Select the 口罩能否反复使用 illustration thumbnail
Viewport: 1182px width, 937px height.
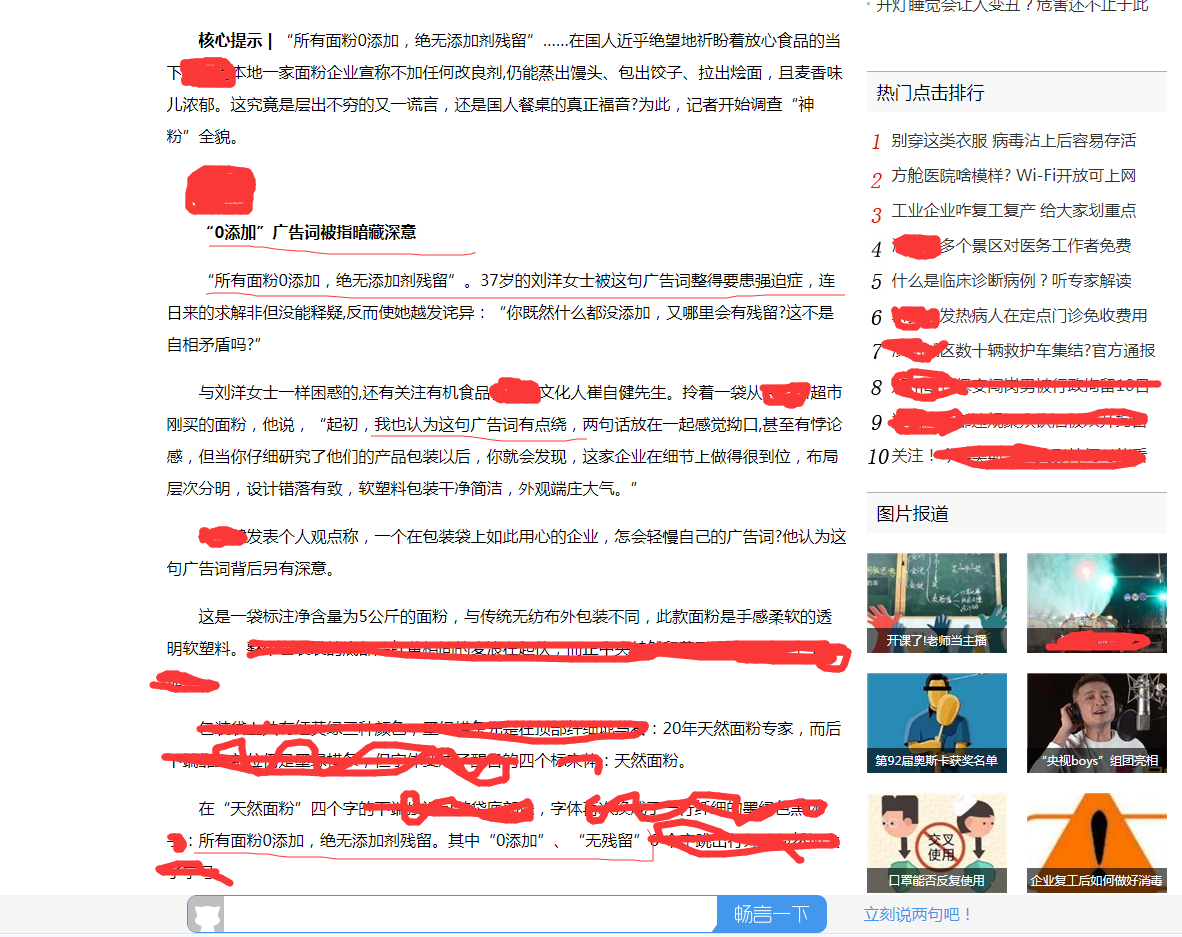pyautogui.click(x=936, y=842)
